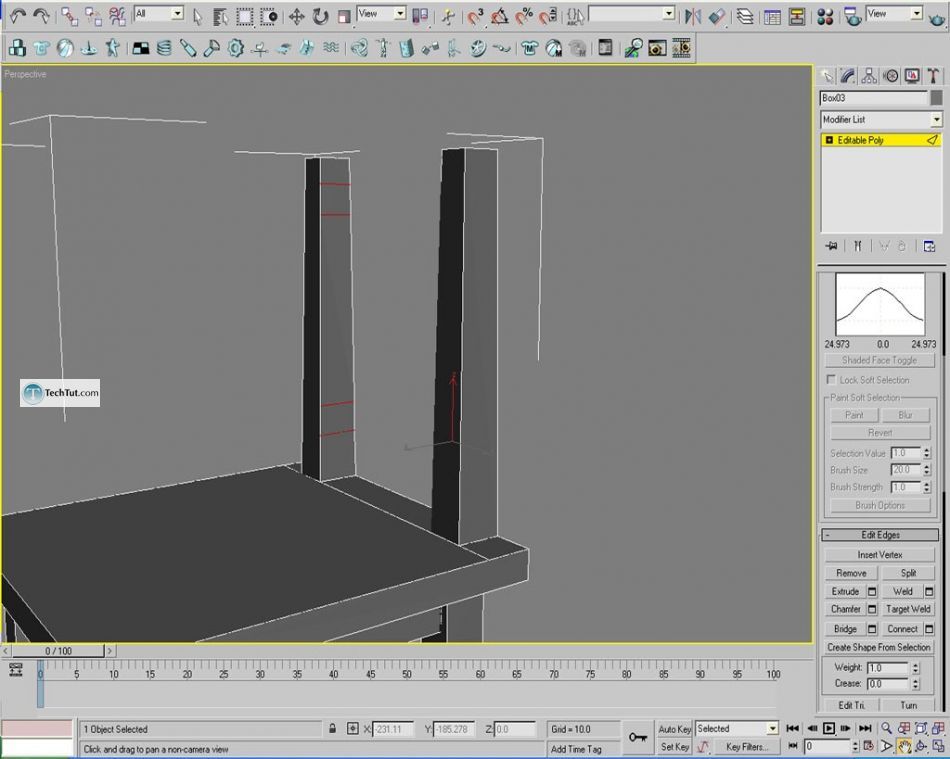Click Create Shape From Selection button
950x759 pixels.
[880, 647]
